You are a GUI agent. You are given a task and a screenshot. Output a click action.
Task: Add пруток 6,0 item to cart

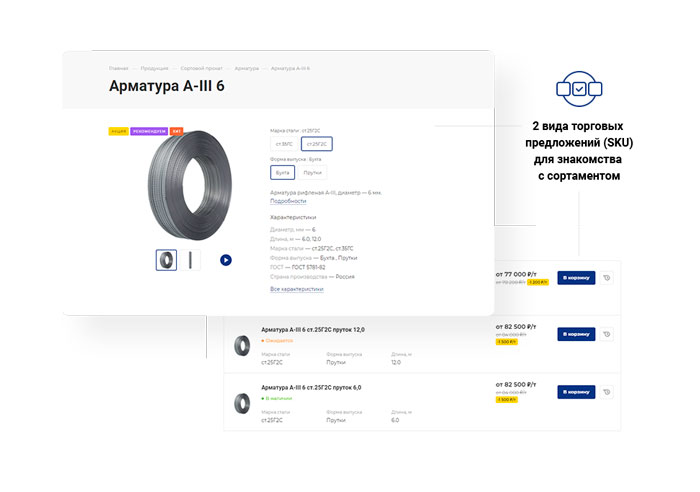(576, 392)
